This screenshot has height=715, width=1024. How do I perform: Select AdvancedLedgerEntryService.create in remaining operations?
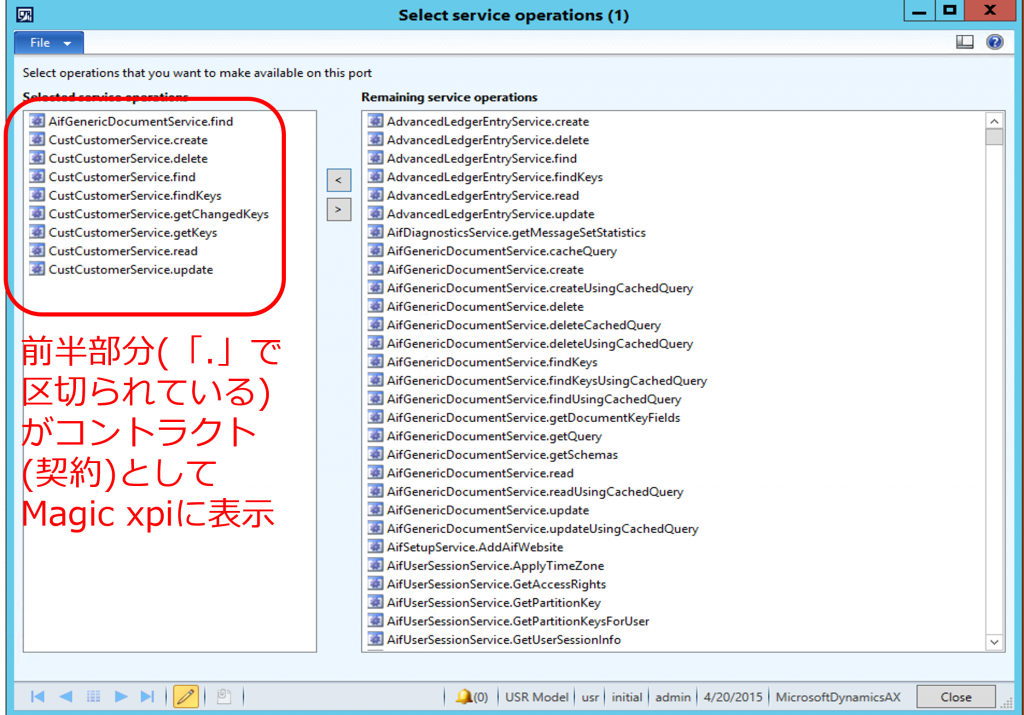tap(487, 121)
